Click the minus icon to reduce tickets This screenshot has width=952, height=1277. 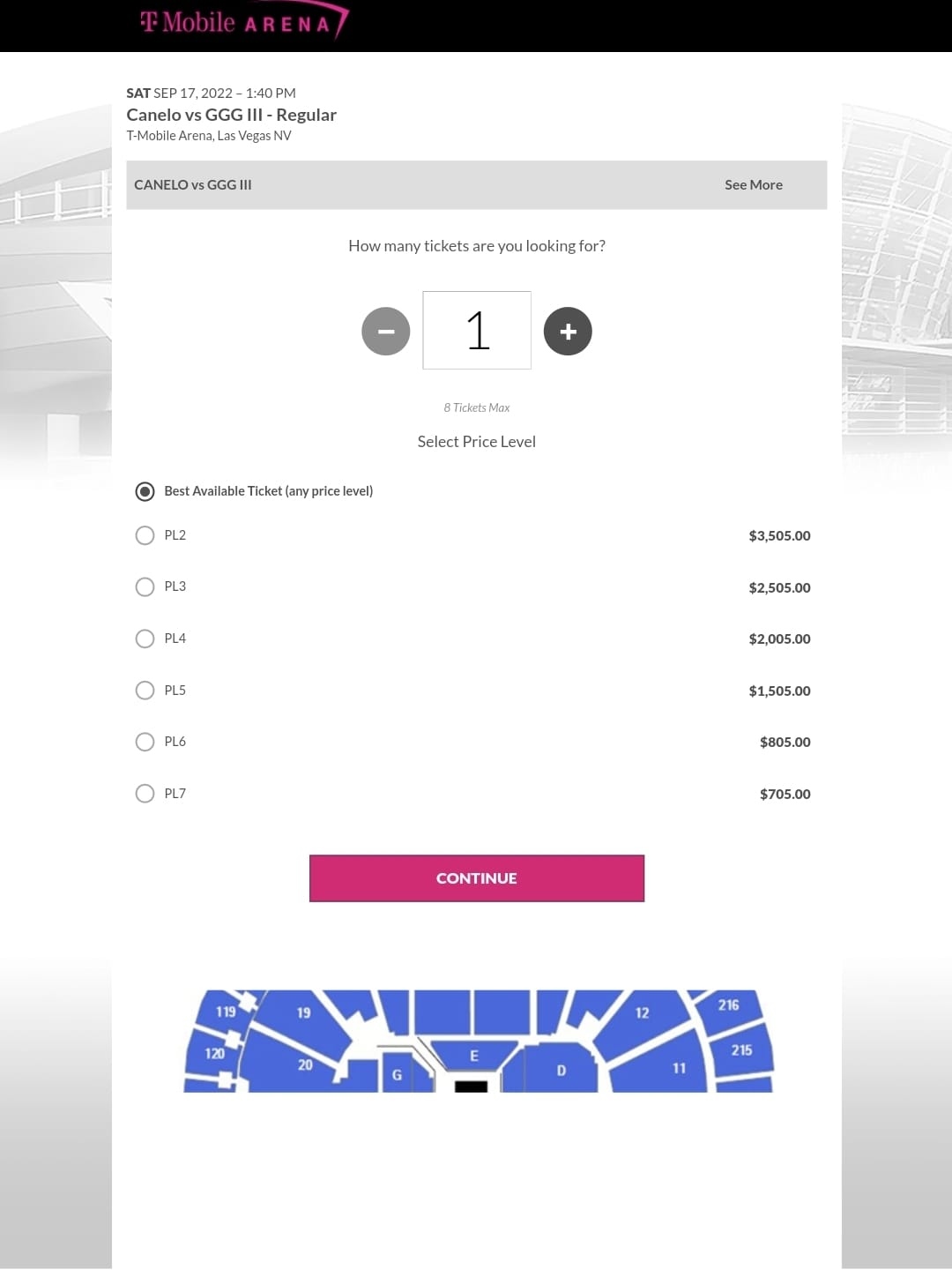pyautogui.click(x=385, y=331)
